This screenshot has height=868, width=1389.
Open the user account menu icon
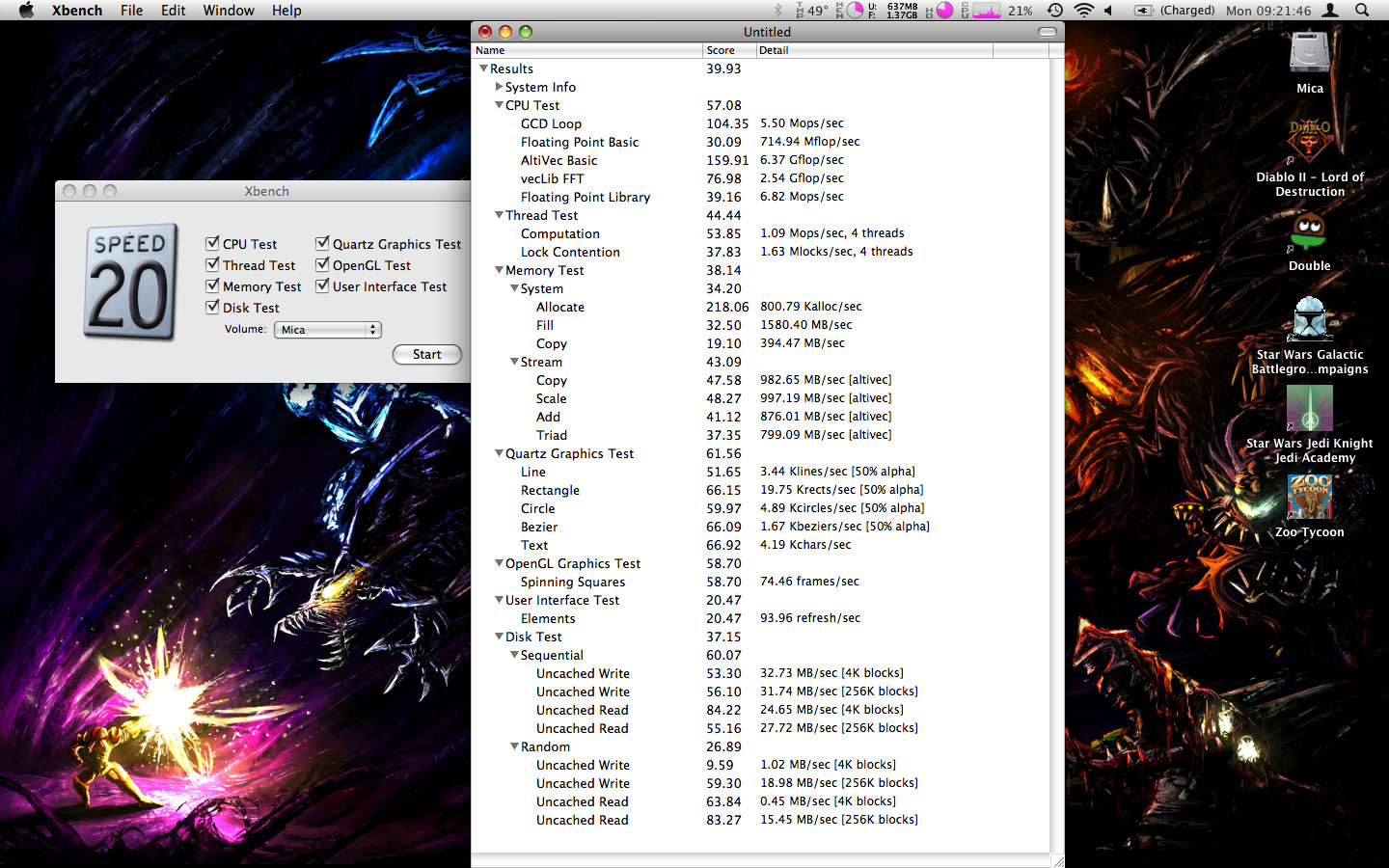(x=1330, y=10)
